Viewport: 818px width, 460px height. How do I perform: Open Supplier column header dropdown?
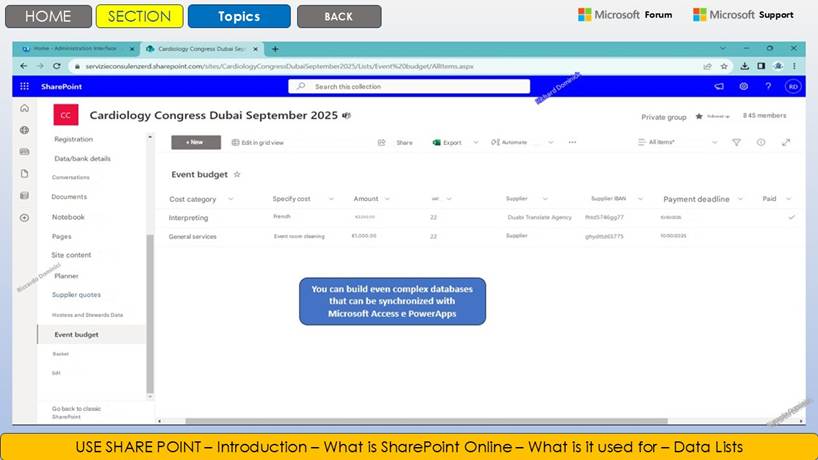pos(545,199)
